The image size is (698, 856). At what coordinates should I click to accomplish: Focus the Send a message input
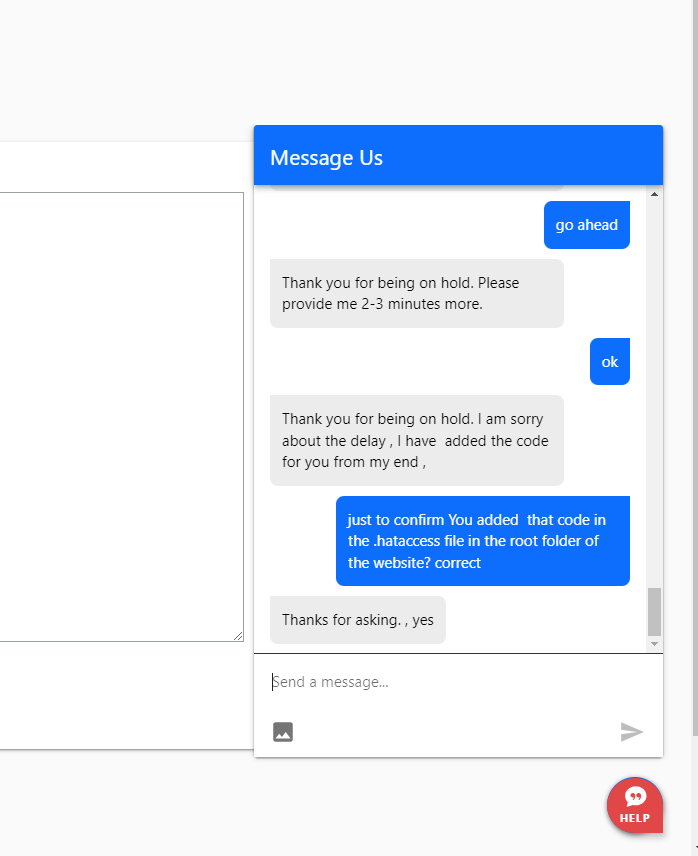pos(458,682)
